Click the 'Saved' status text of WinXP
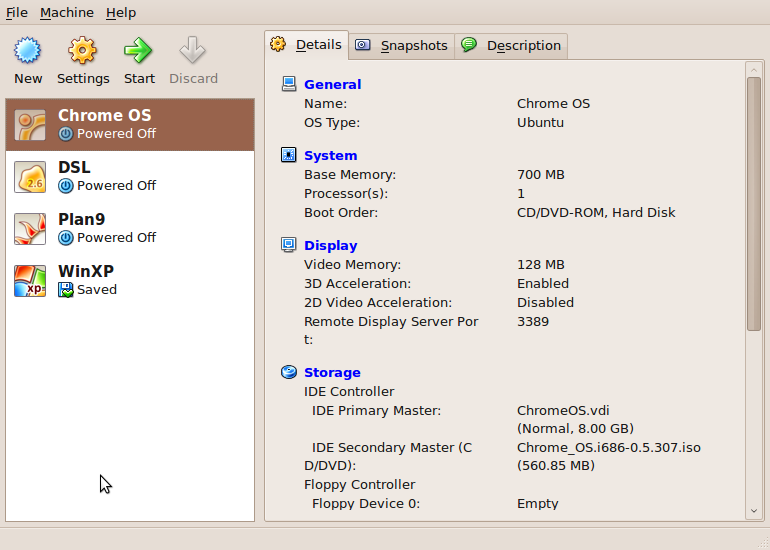This screenshot has width=770, height=550. pos(97,290)
